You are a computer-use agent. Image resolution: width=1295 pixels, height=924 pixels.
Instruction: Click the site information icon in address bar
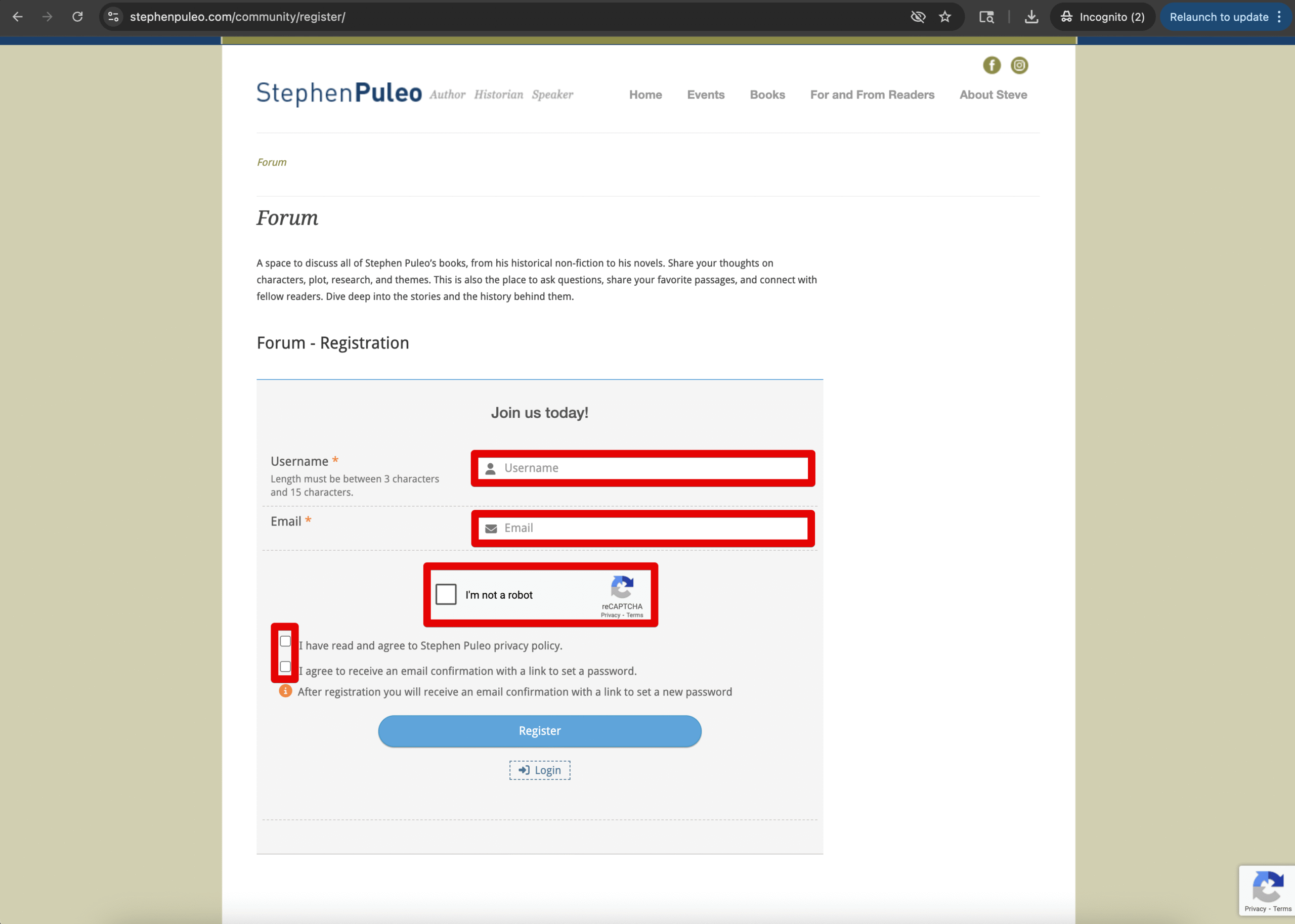pyautogui.click(x=114, y=17)
